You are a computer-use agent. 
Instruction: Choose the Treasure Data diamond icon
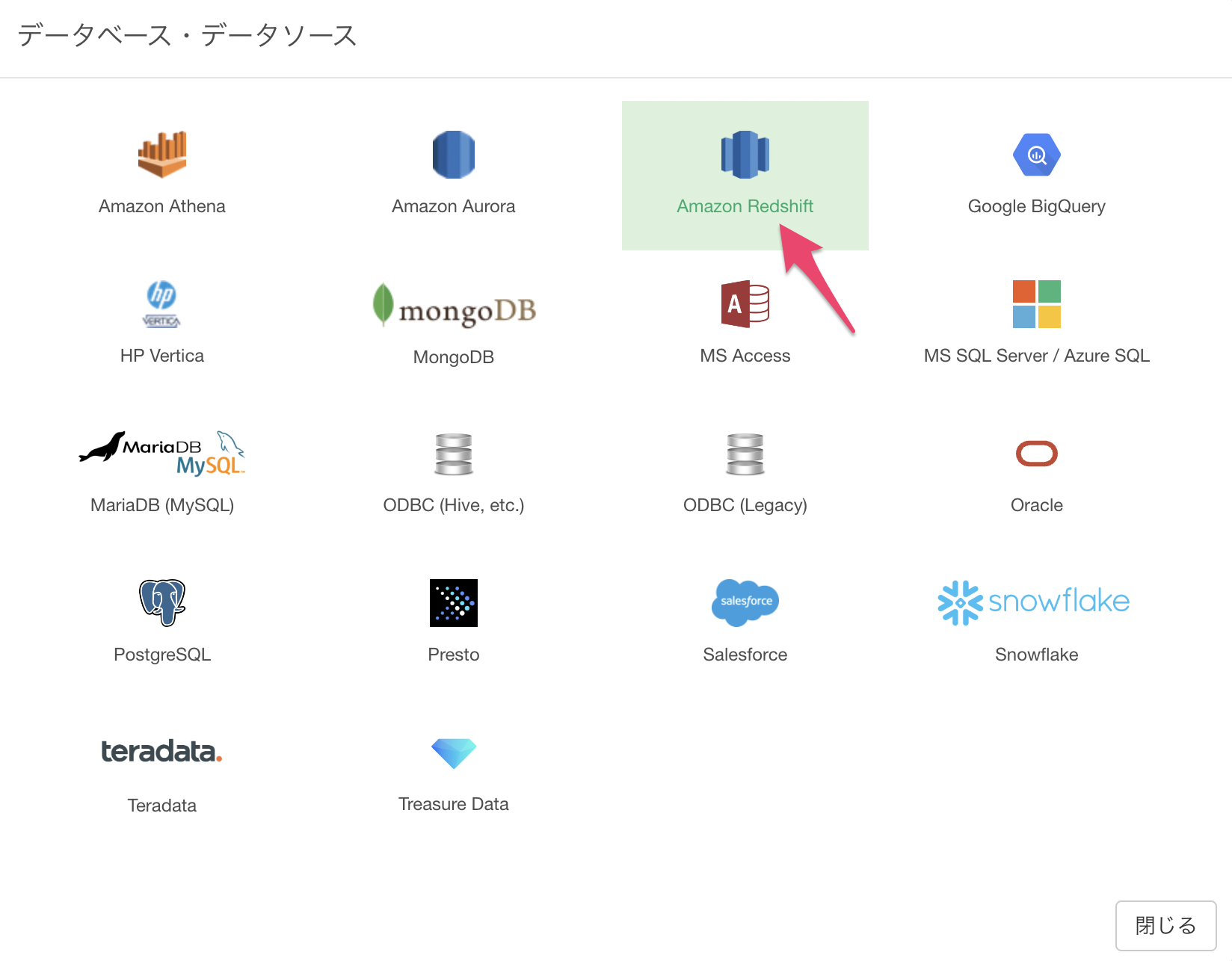tap(454, 753)
